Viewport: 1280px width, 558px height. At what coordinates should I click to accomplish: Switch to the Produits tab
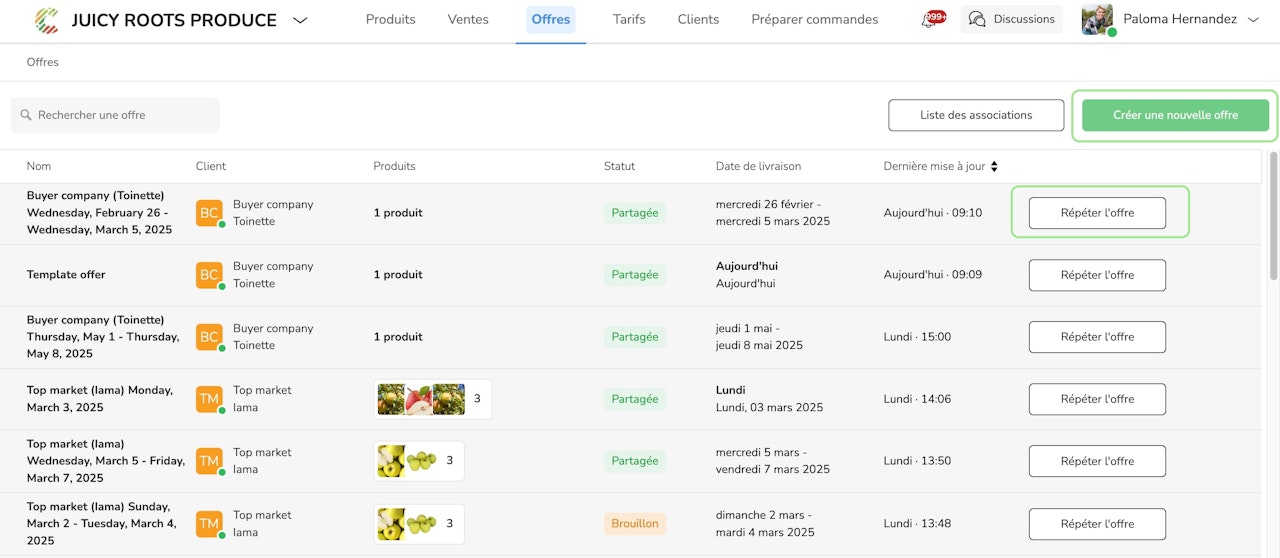pos(390,20)
